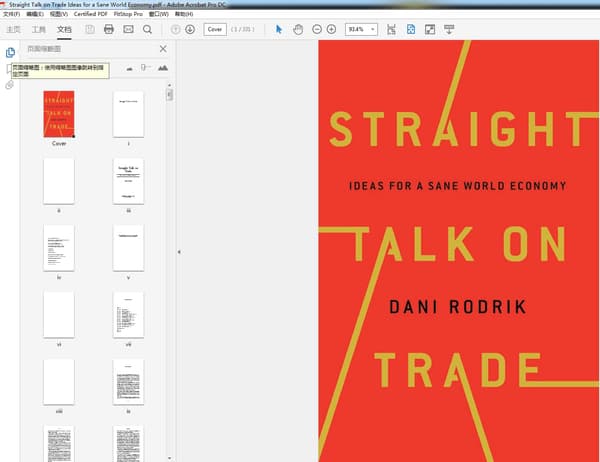
Task: Open the 编辑(E) menu
Action: [x=35, y=14]
